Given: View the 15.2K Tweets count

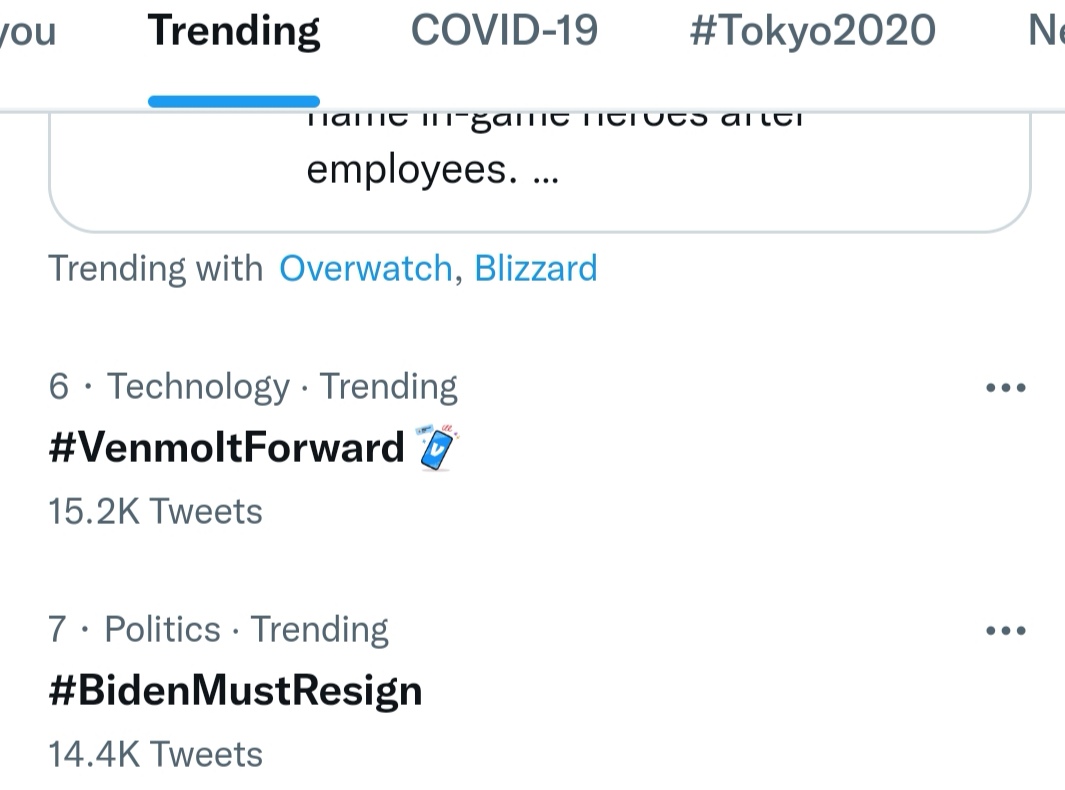Looking at the screenshot, I should [155, 511].
